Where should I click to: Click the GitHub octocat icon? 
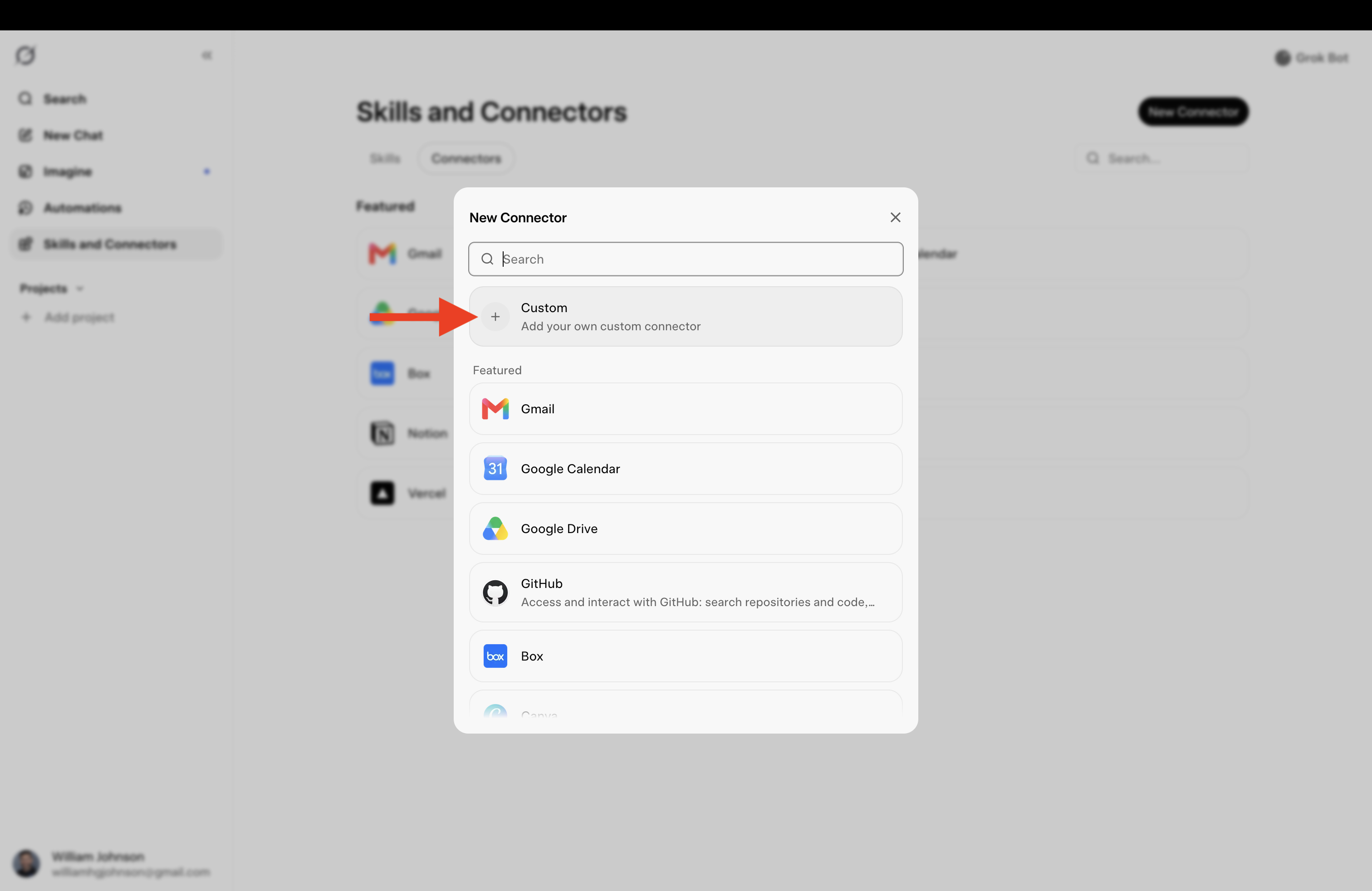coord(495,592)
